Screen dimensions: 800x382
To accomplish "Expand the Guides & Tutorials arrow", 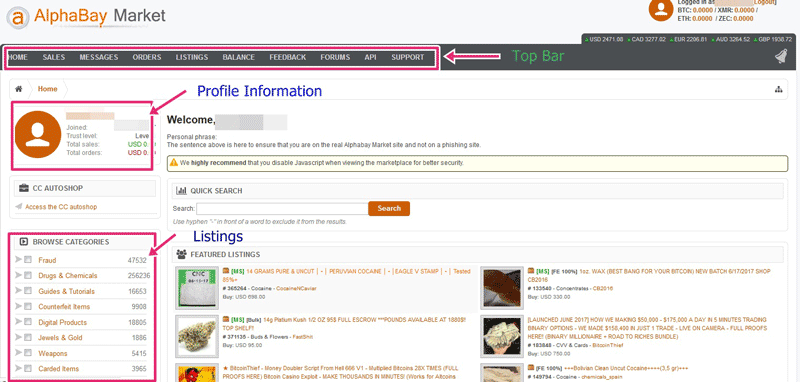I will pyautogui.click(x=19, y=291).
